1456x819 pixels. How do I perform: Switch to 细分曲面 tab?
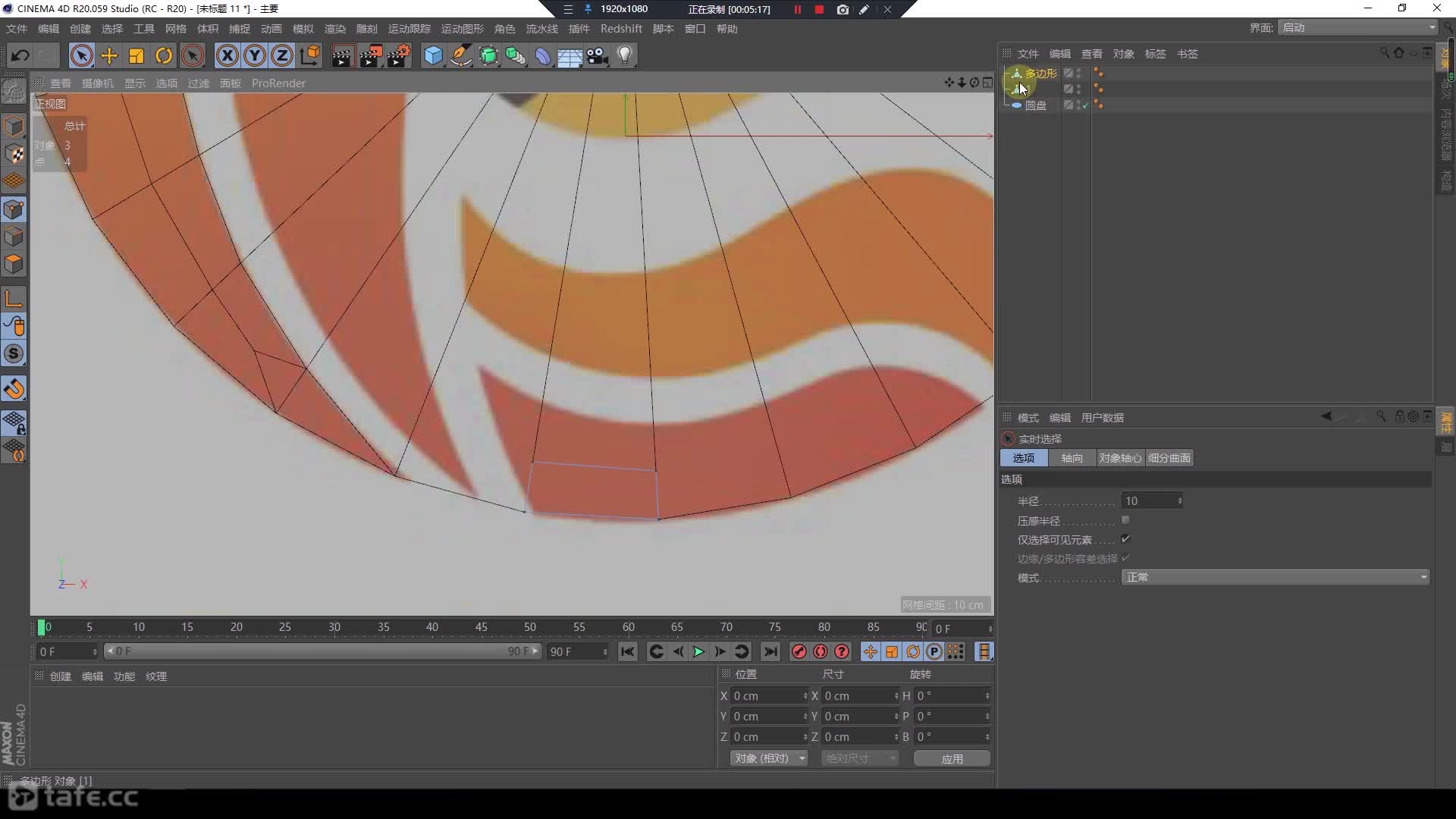(x=1169, y=458)
